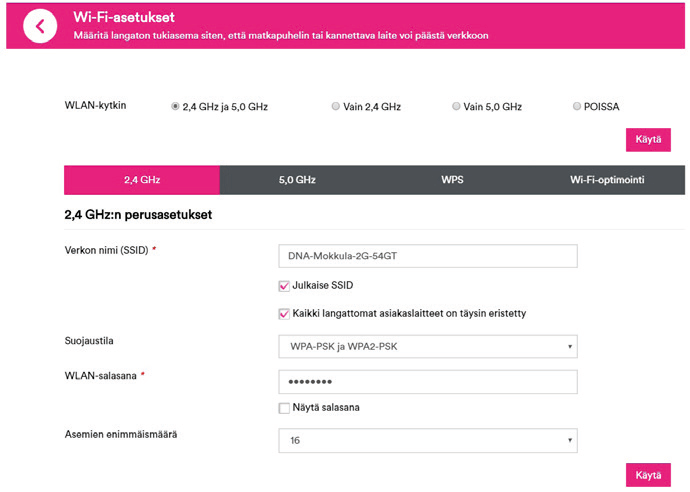Click the WLAN-salasana password field
Viewport: 690px width, 492px height.
pos(427,382)
